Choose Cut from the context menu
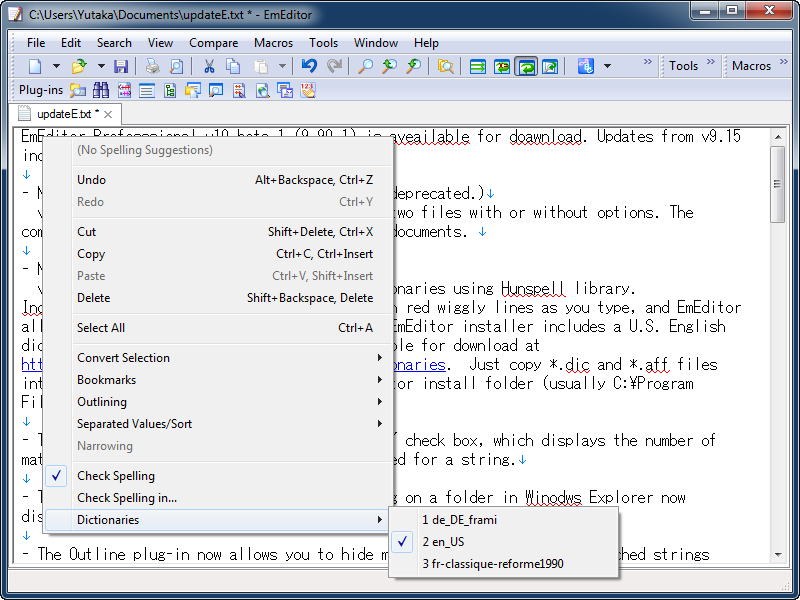Screen dimensions: 800x600 (218, 232)
